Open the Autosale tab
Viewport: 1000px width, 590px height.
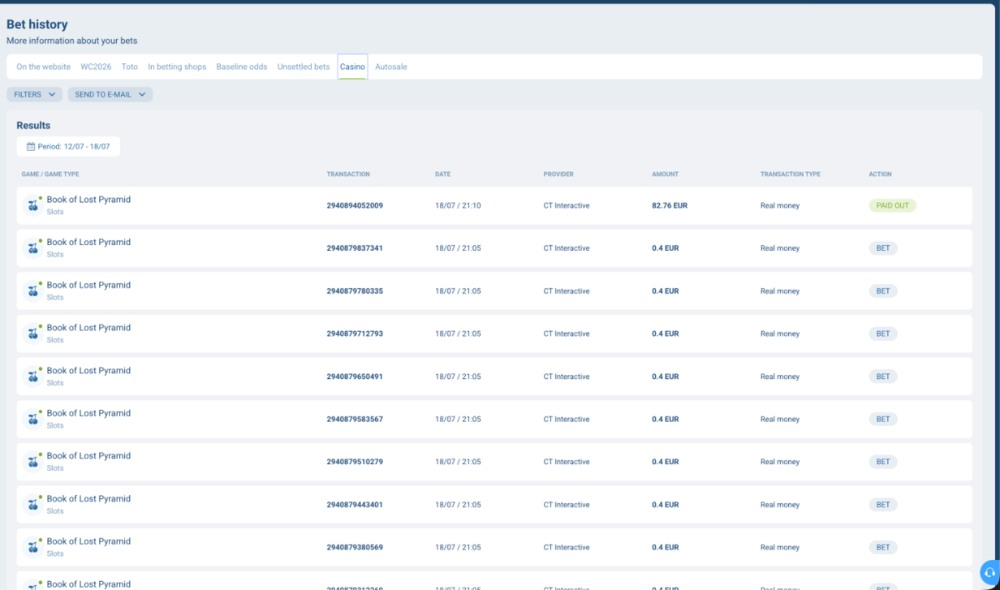391,66
